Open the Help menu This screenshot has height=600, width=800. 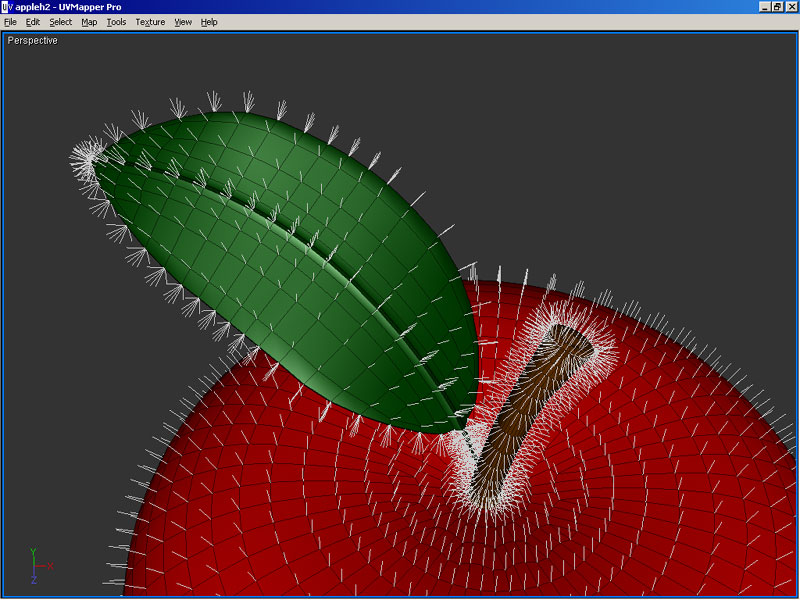[209, 22]
